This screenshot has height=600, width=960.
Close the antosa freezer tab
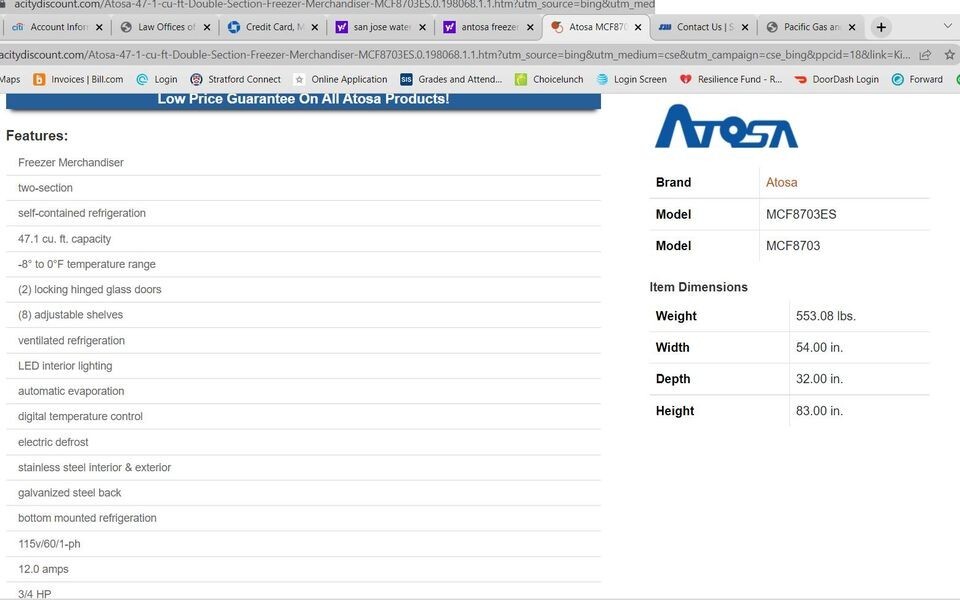click(530, 27)
